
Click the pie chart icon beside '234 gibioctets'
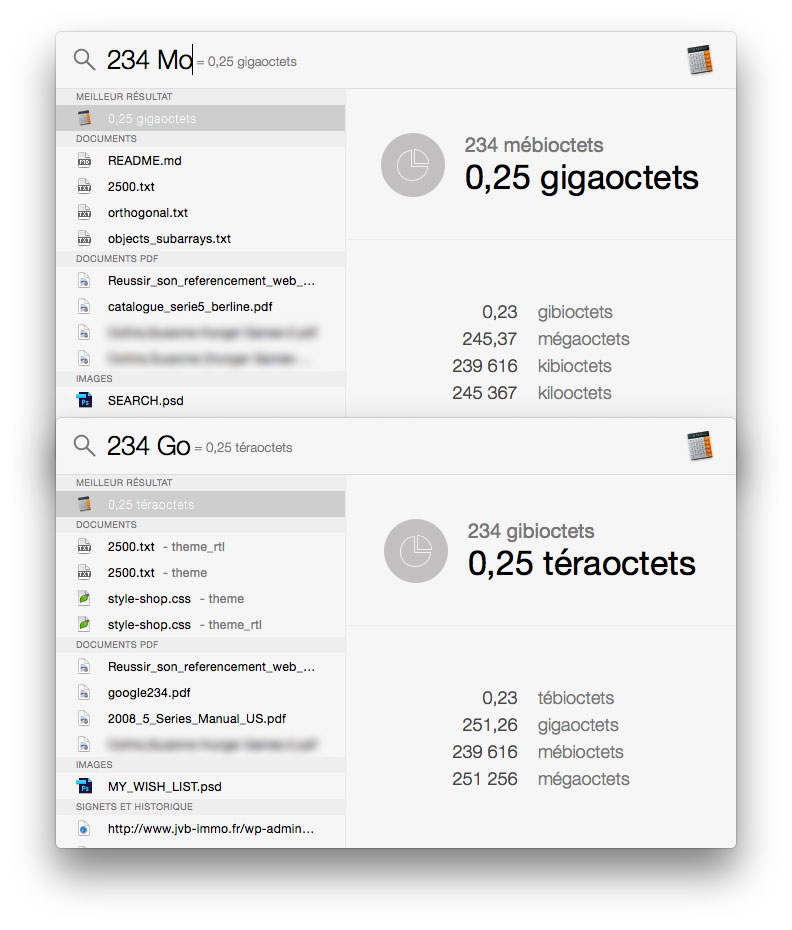pyautogui.click(x=416, y=551)
